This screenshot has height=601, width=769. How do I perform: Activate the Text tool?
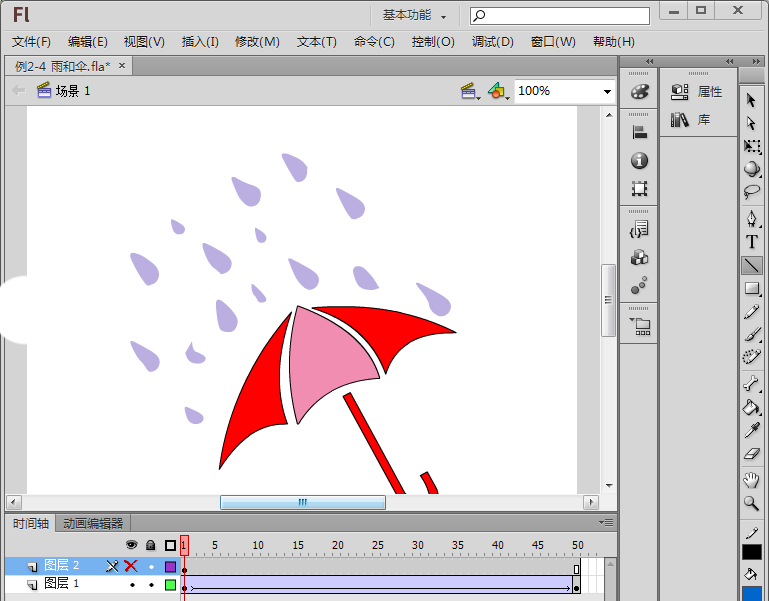coord(751,242)
